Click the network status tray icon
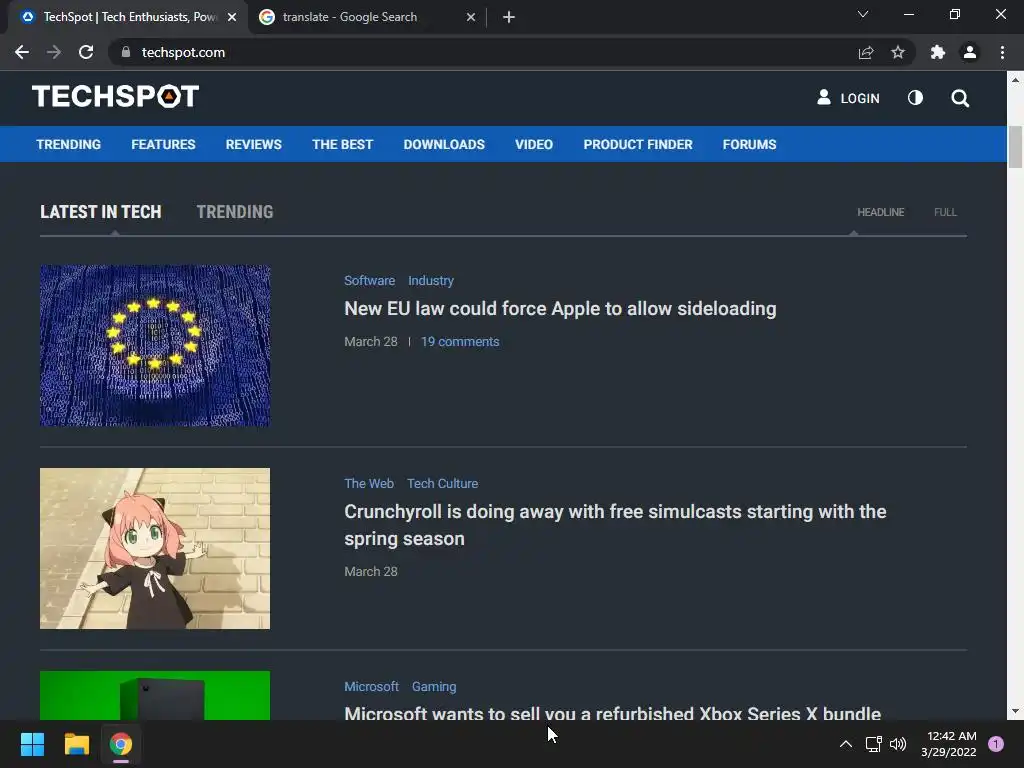This screenshot has height=768, width=1024. pyautogui.click(x=873, y=744)
